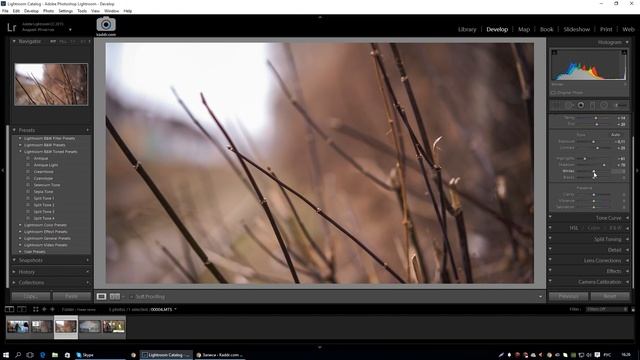Collapse the Presets panel
This screenshot has width=640, height=360.
[14, 130]
